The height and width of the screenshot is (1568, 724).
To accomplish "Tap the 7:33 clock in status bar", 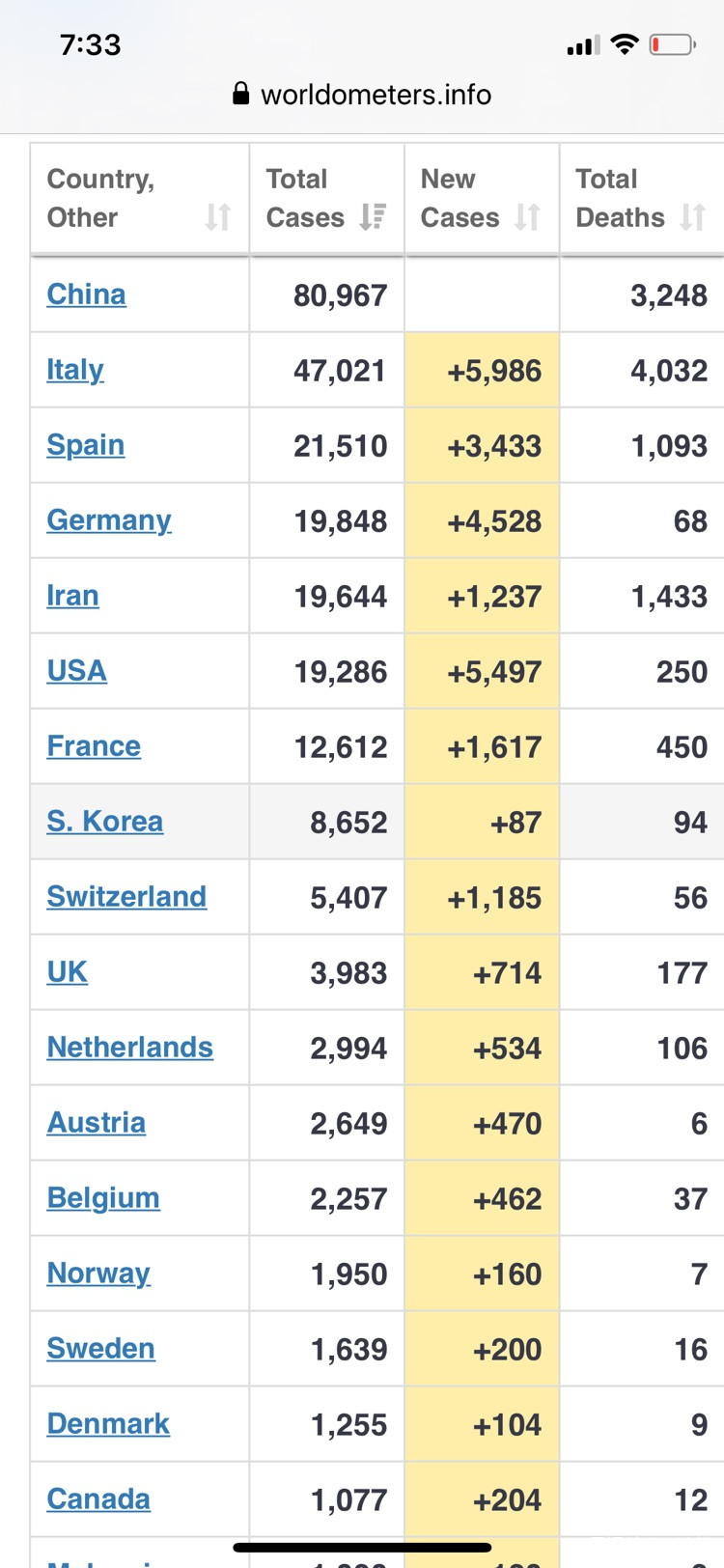I will pyautogui.click(x=91, y=44).
